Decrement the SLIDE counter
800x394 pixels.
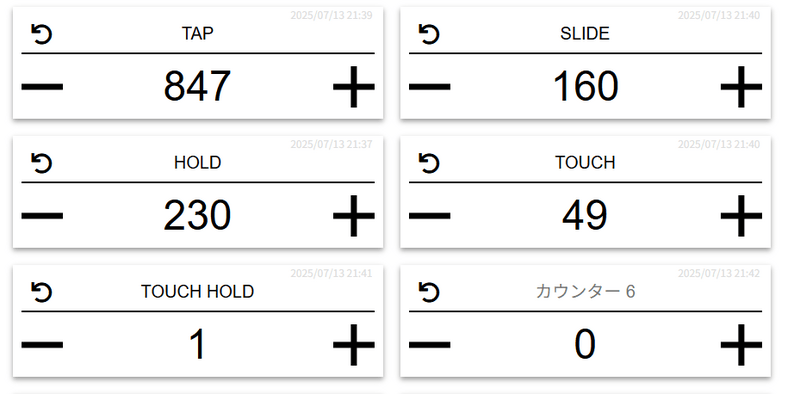tap(430, 86)
